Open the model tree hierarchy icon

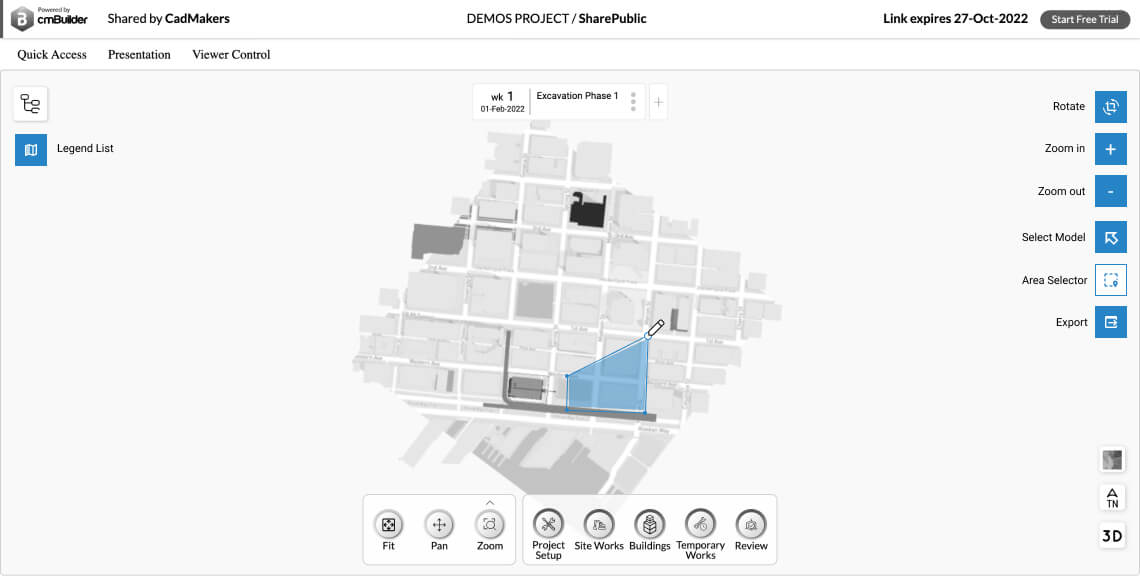point(31,104)
